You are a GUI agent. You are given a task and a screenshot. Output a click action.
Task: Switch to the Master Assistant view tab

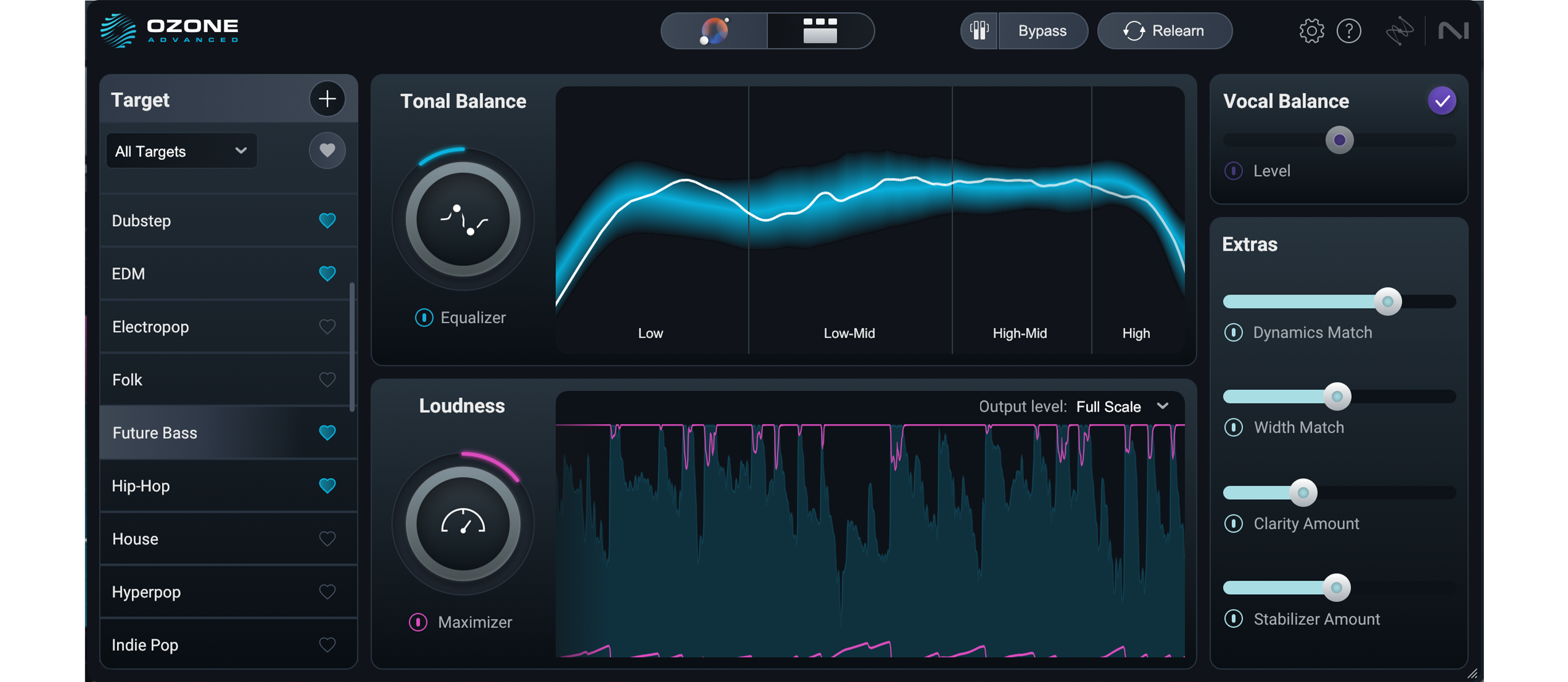[x=714, y=31]
